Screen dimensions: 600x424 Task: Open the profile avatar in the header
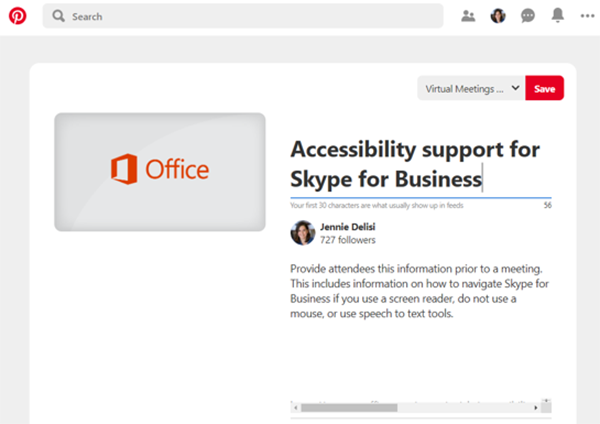498,16
